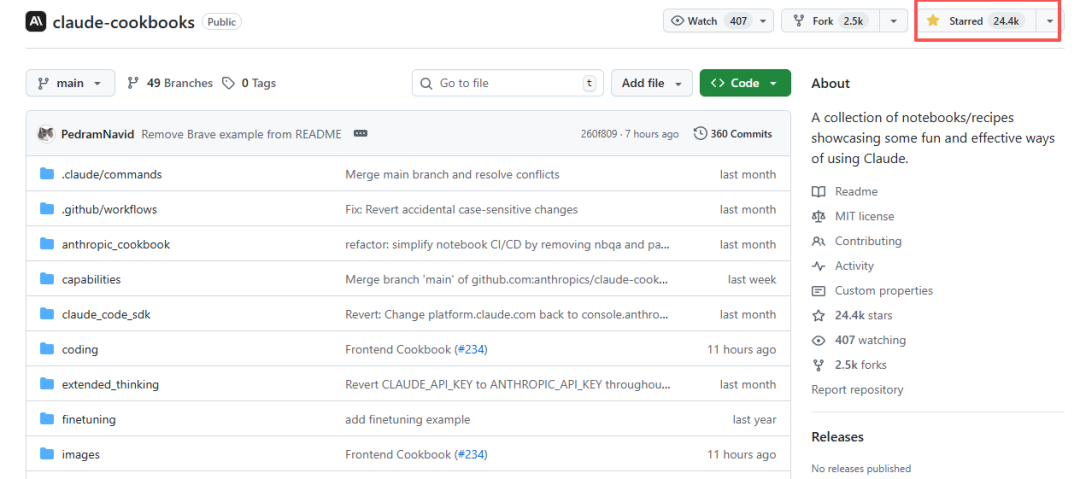This screenshot has height=479, width=1080.
Task: Open the star lists dropdown arrow
Action: click(x=1049, y=21)
